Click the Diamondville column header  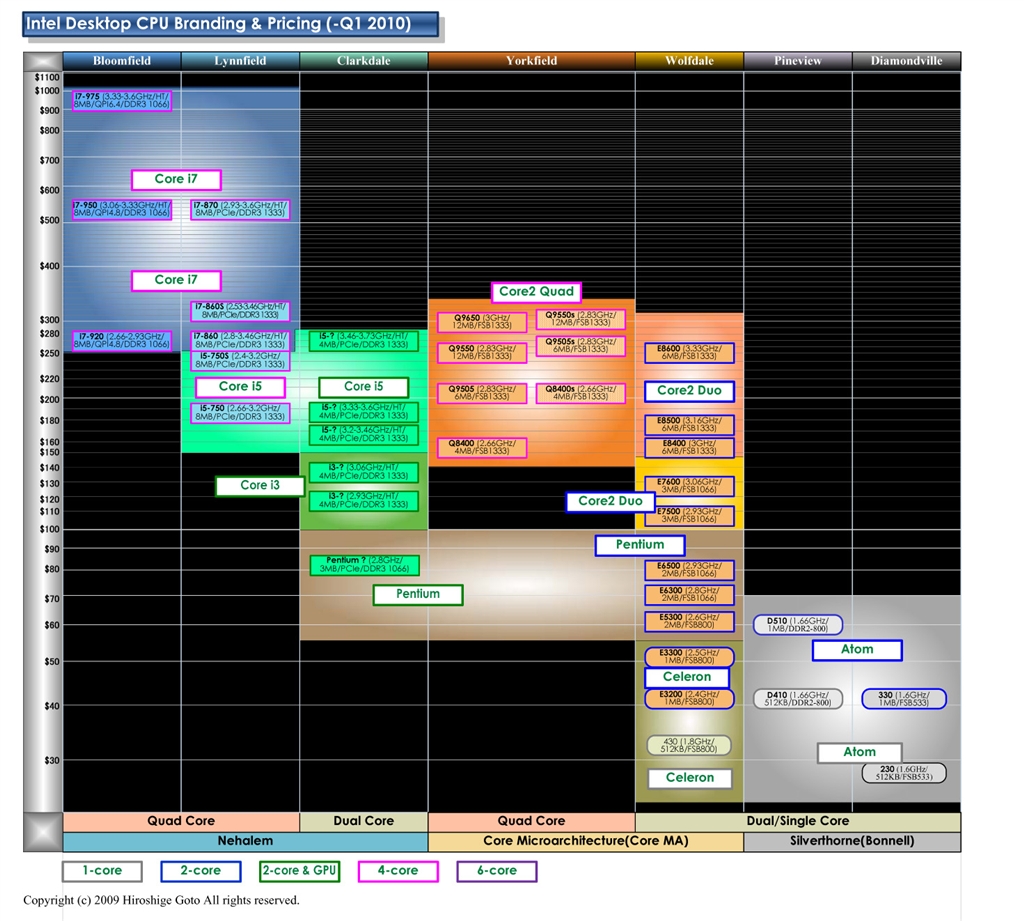click(x=906, y=61)
